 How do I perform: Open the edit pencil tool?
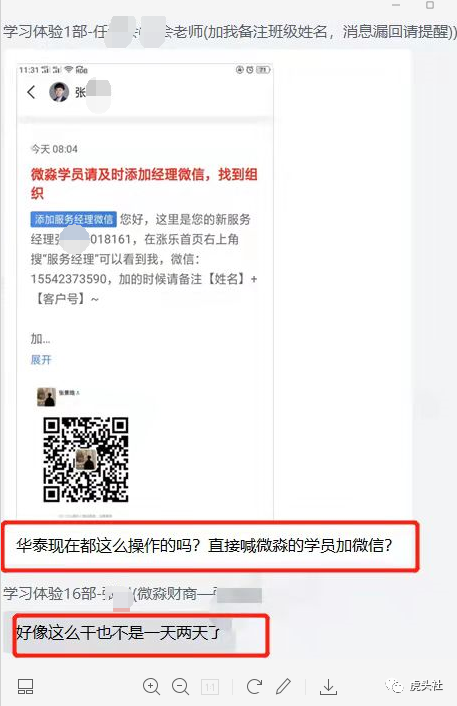click(x=283, y=686)
